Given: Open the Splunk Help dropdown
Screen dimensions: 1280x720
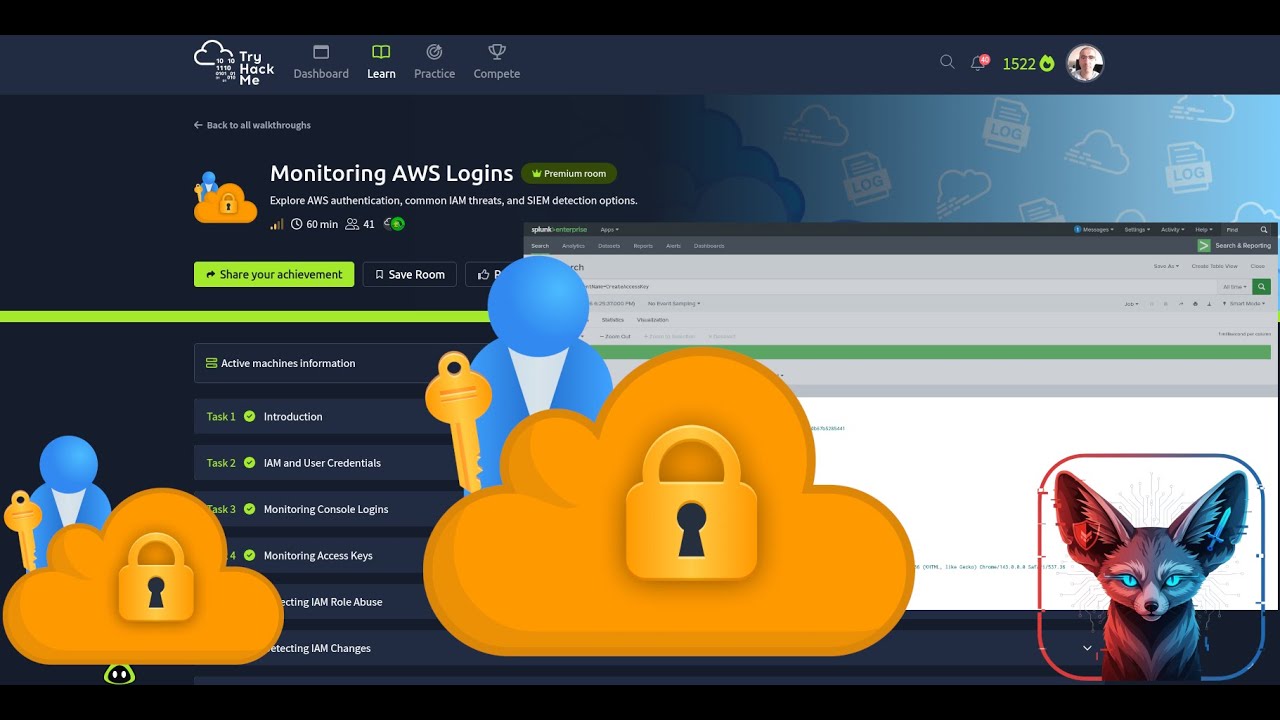Looking at the screenshot, I should [1204, 229].
